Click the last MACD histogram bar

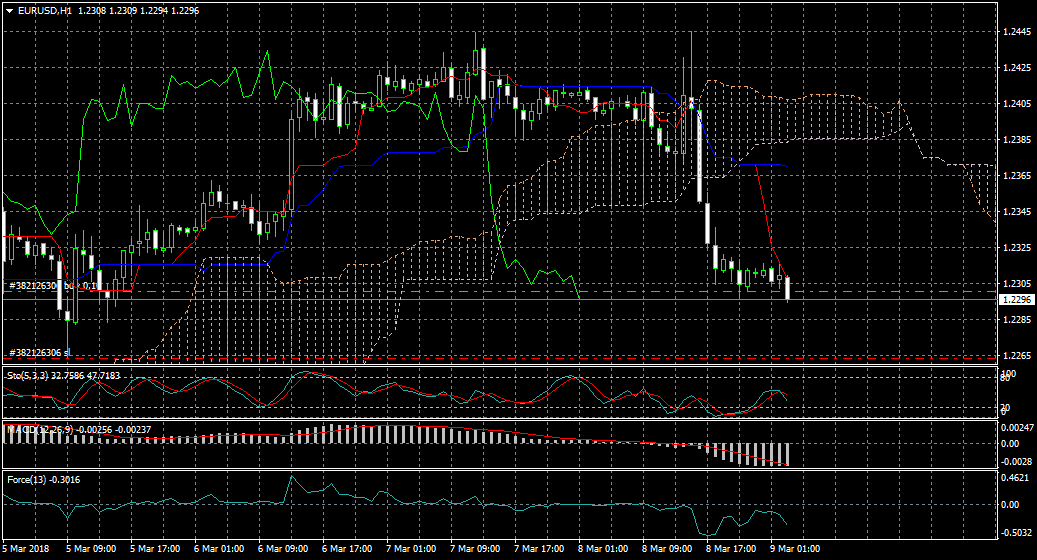(x=788, y=454)
